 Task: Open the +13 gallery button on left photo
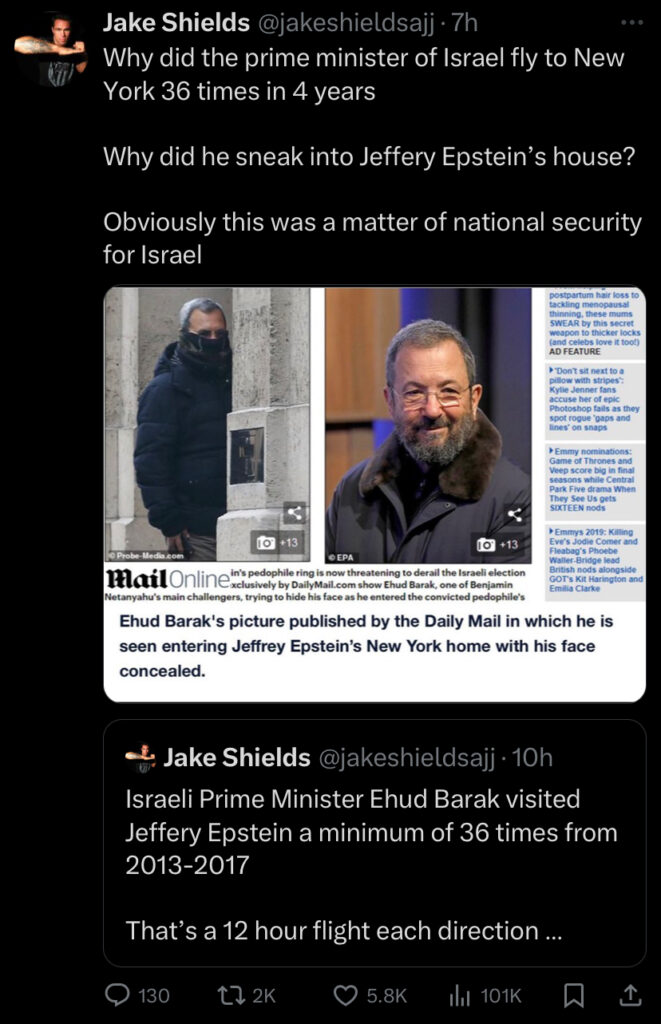(x=279, y=543)
